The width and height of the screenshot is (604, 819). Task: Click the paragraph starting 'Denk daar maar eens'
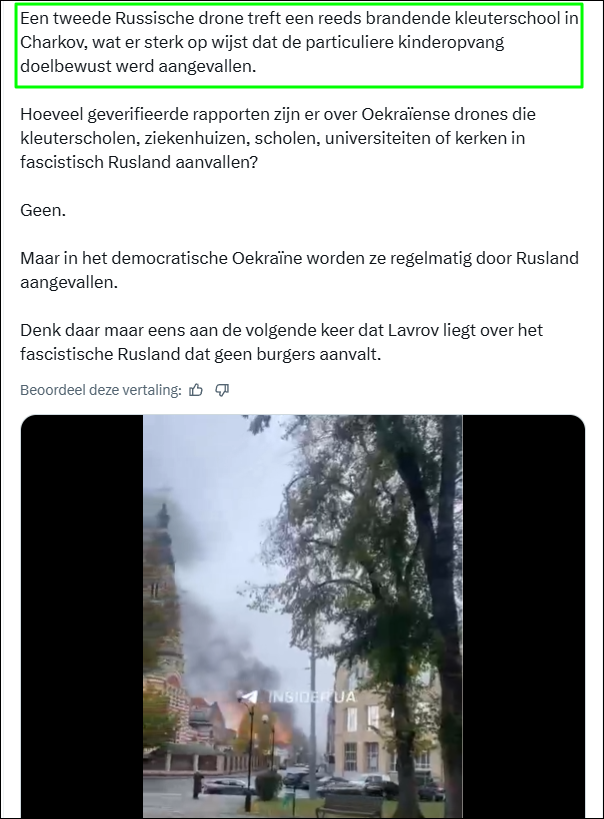coord(282,342)
